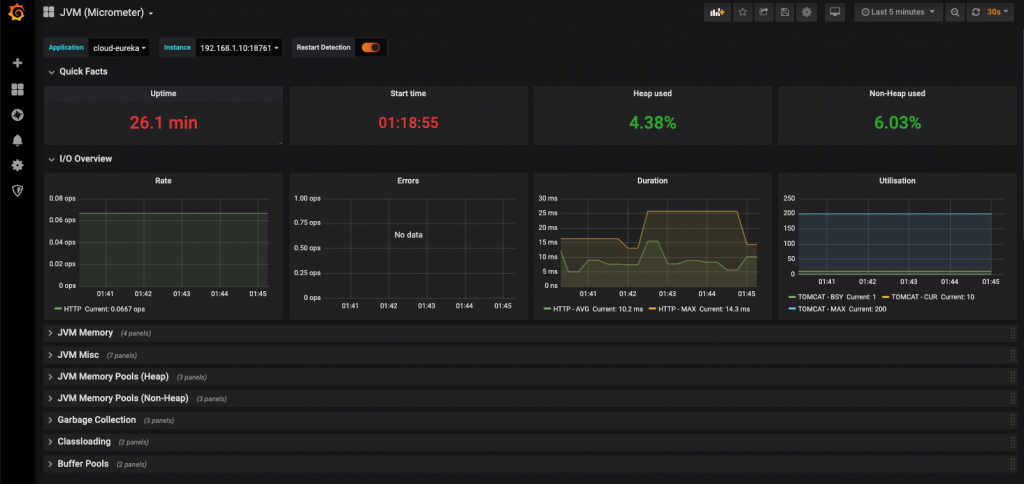Expand the Buffer Pools row
This screenshot has height=484, width=1024.
point(78,464)
